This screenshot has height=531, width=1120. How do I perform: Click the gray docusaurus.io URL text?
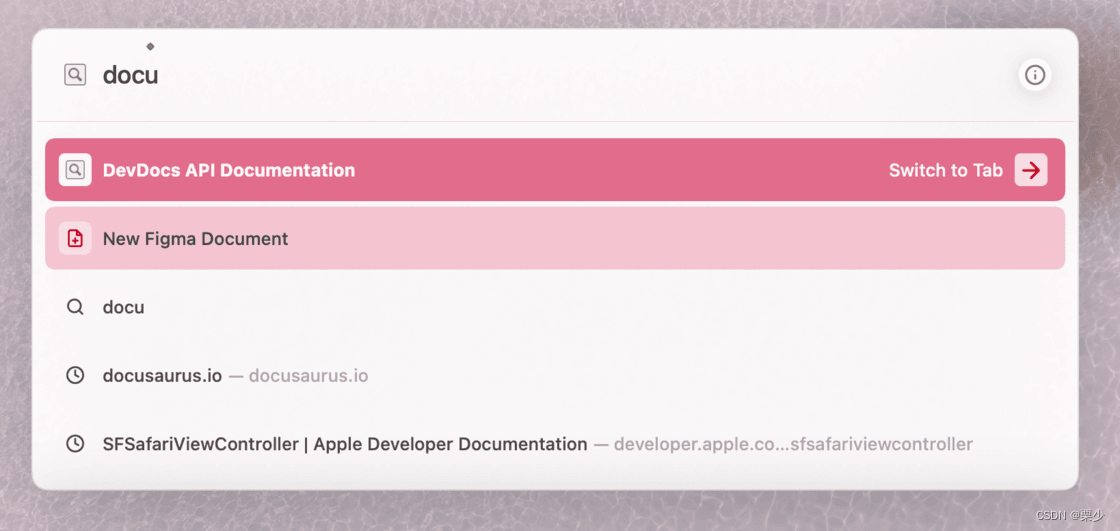click(x=309, y=375)
